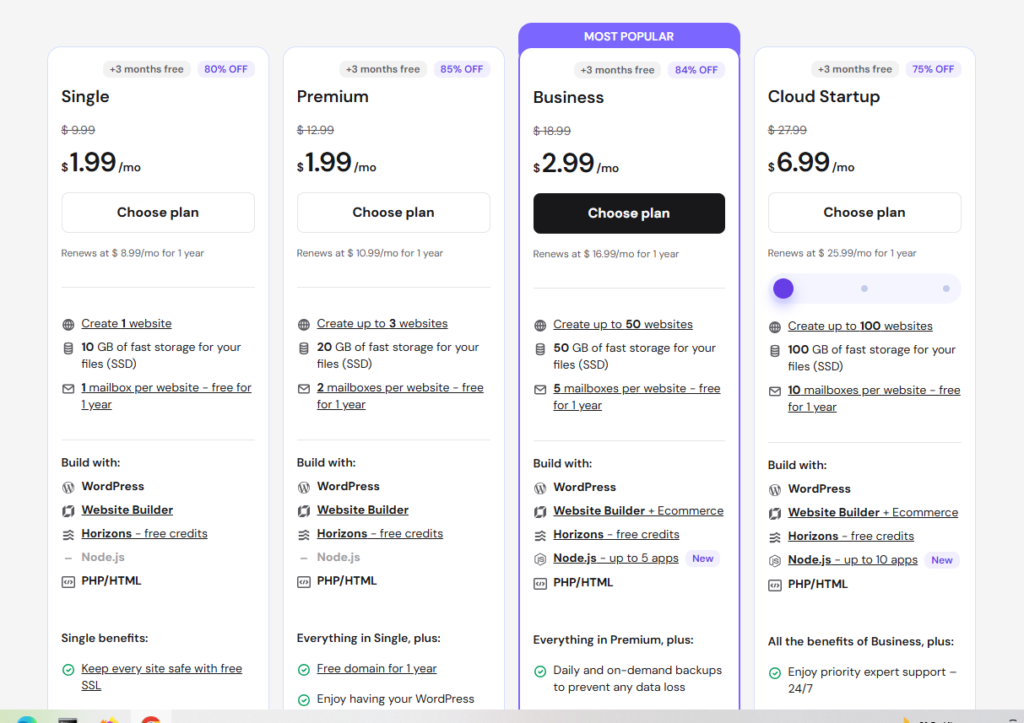Choose the Business plan with the black button
This screenshot has height=723, width=1024.
(629, 213)
